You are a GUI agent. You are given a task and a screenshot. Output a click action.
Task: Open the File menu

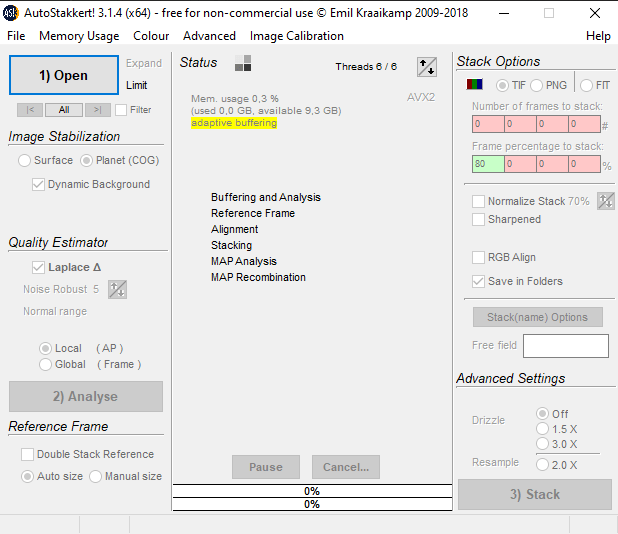click(x=16, y=36)
